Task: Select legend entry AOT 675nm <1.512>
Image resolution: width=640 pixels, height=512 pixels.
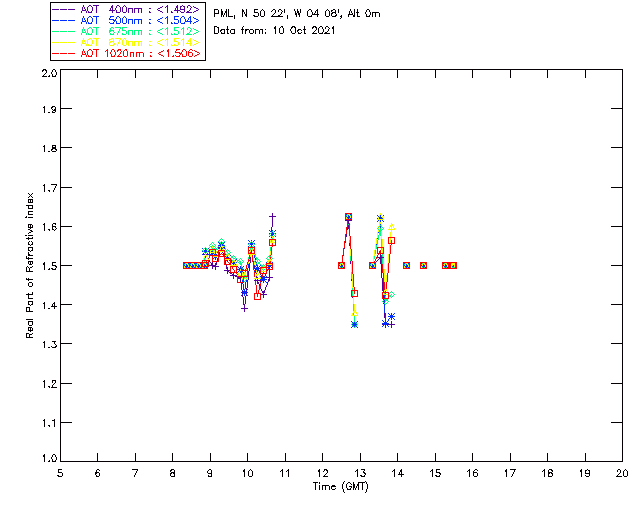Action: point(126,31)
